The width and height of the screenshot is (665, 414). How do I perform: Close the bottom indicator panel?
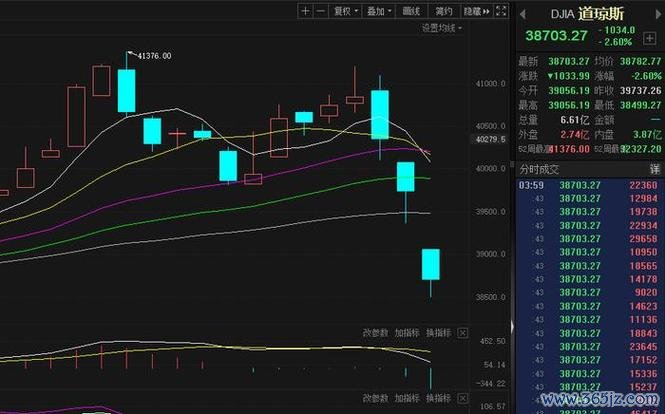click(x=463, y=398)
